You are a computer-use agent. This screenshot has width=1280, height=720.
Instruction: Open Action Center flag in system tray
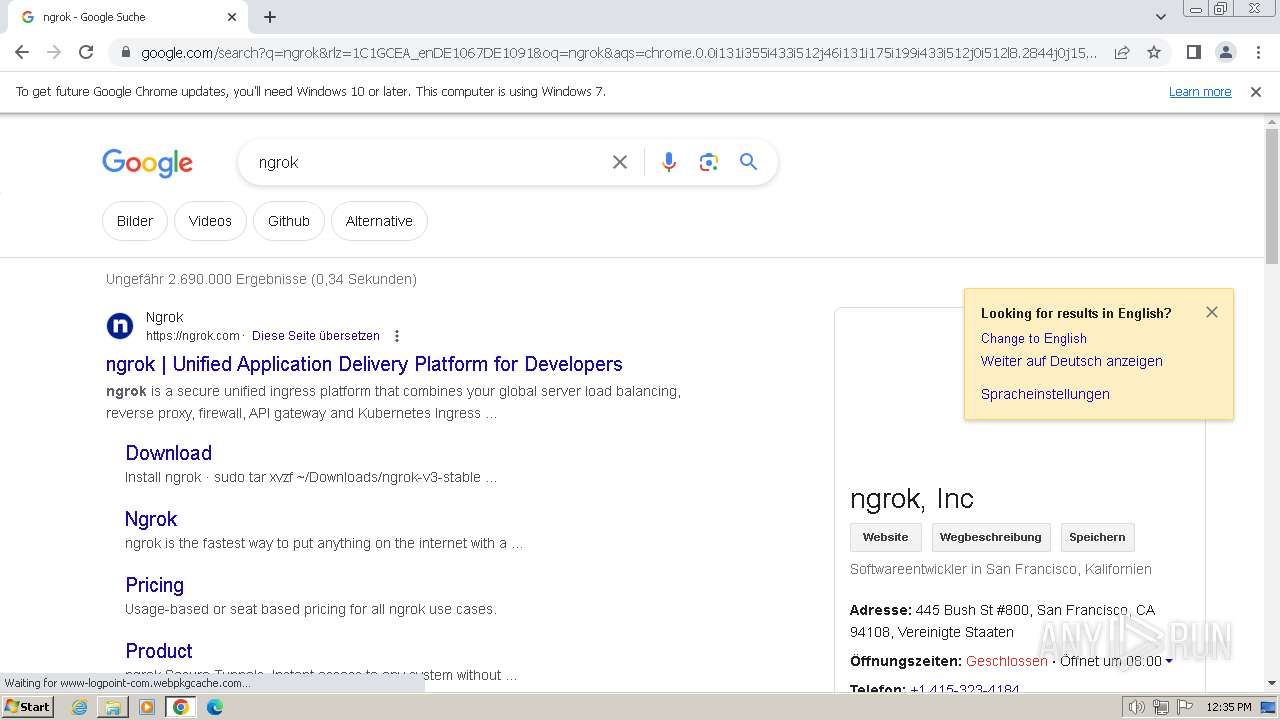click(x=1183, y=707)
